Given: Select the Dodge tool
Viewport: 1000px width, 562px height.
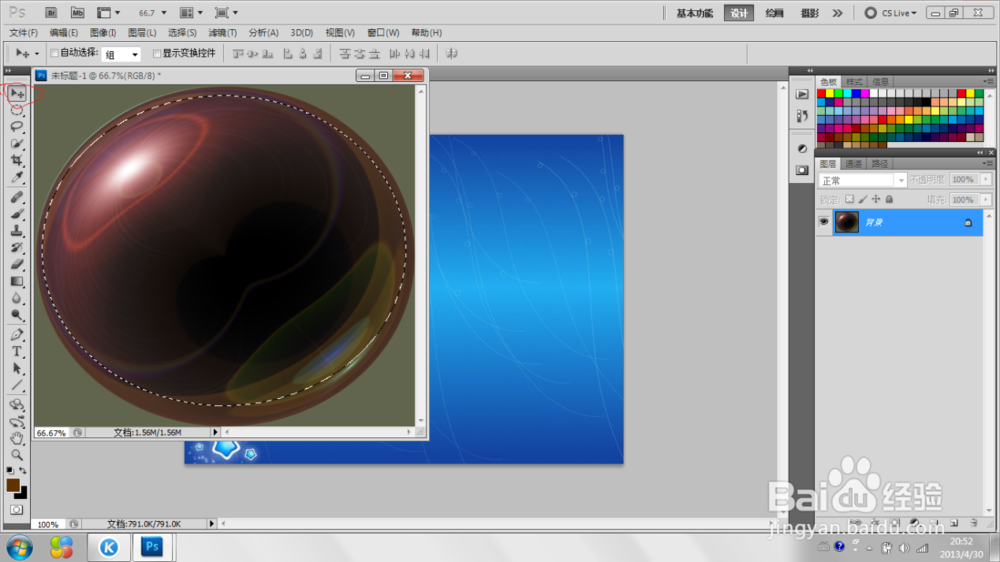Looking at the screenshot, I should point(17,314).
